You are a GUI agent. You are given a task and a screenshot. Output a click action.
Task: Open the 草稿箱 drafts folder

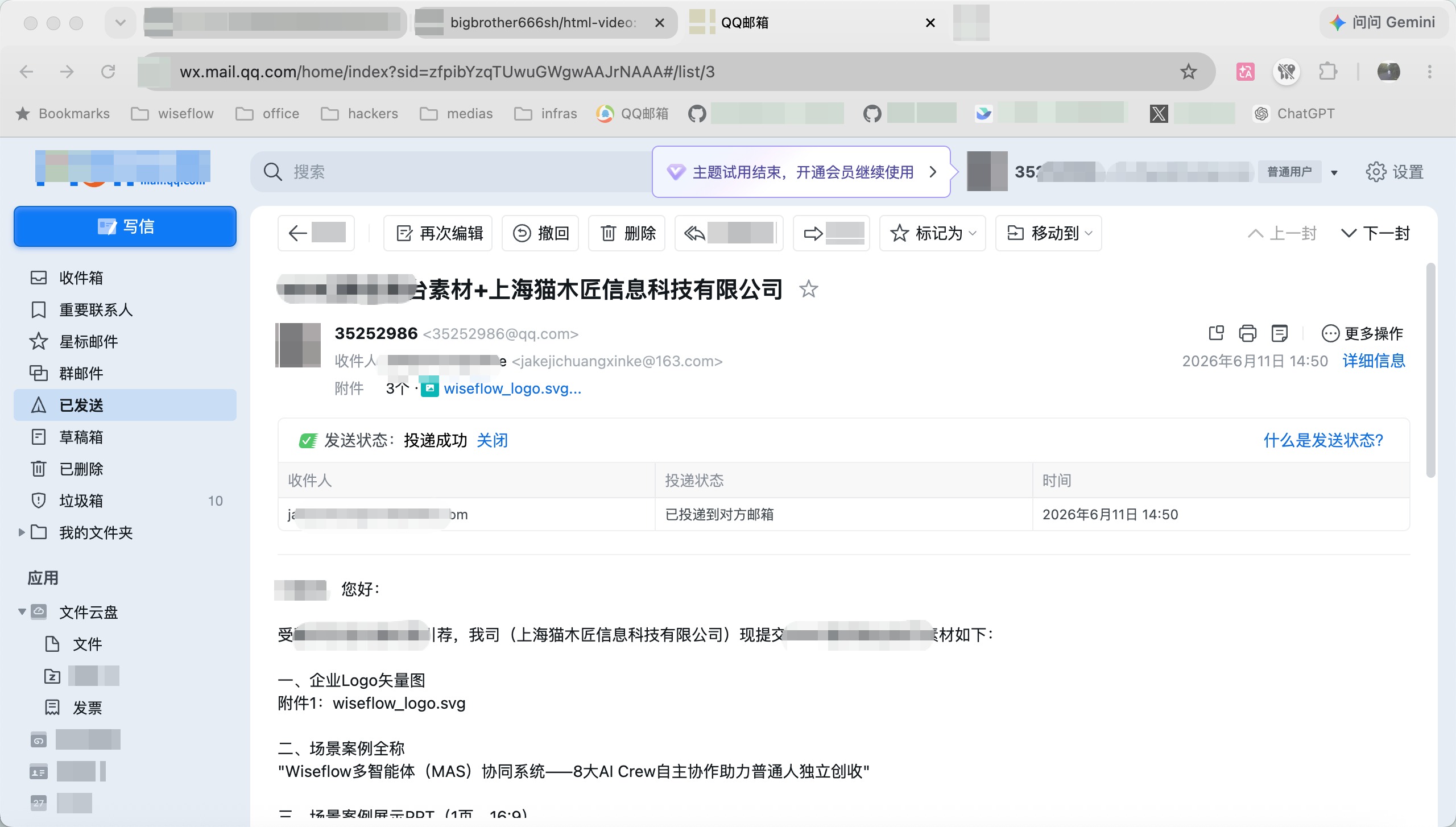[x=125, y=437]
